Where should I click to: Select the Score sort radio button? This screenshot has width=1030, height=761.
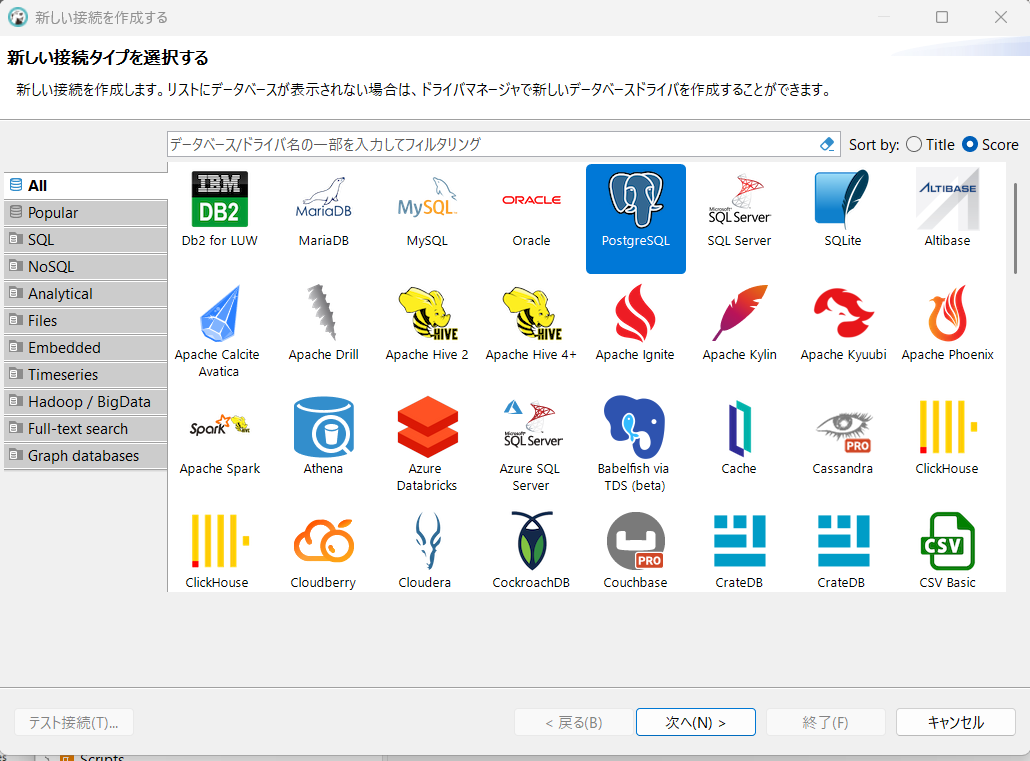(970, 145)
